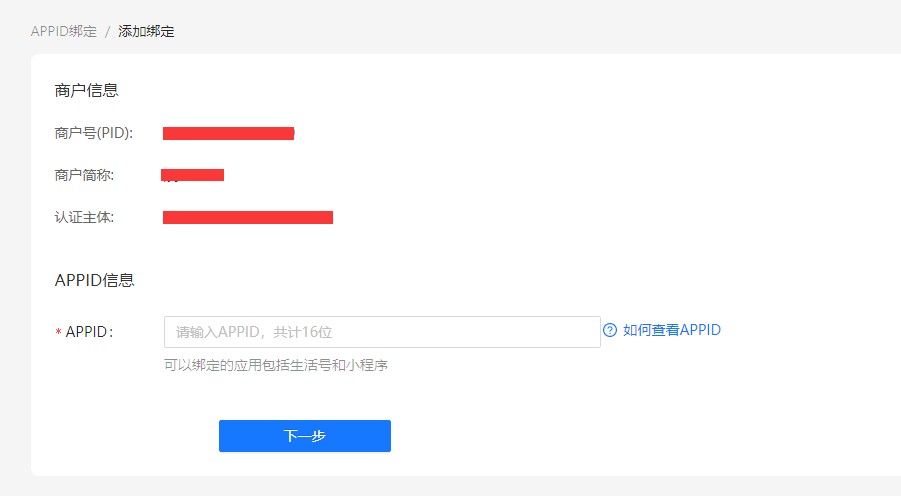Select the 添加绑定 breadcrumb item
Image resolution: width=901 pixels, height=496 pixels.
146,31
